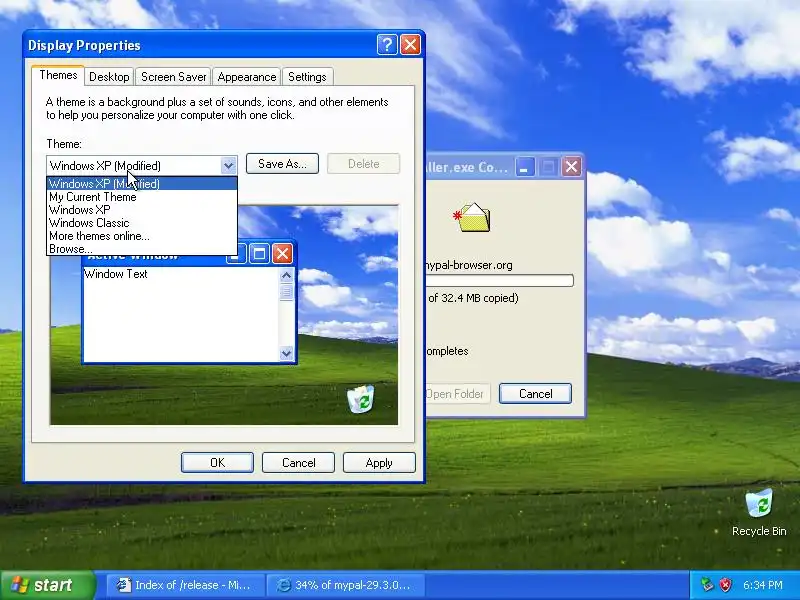The width and height of the screenshot is (800, 600).
Task: Choose My Current Theme option
Action: point(142,197)
